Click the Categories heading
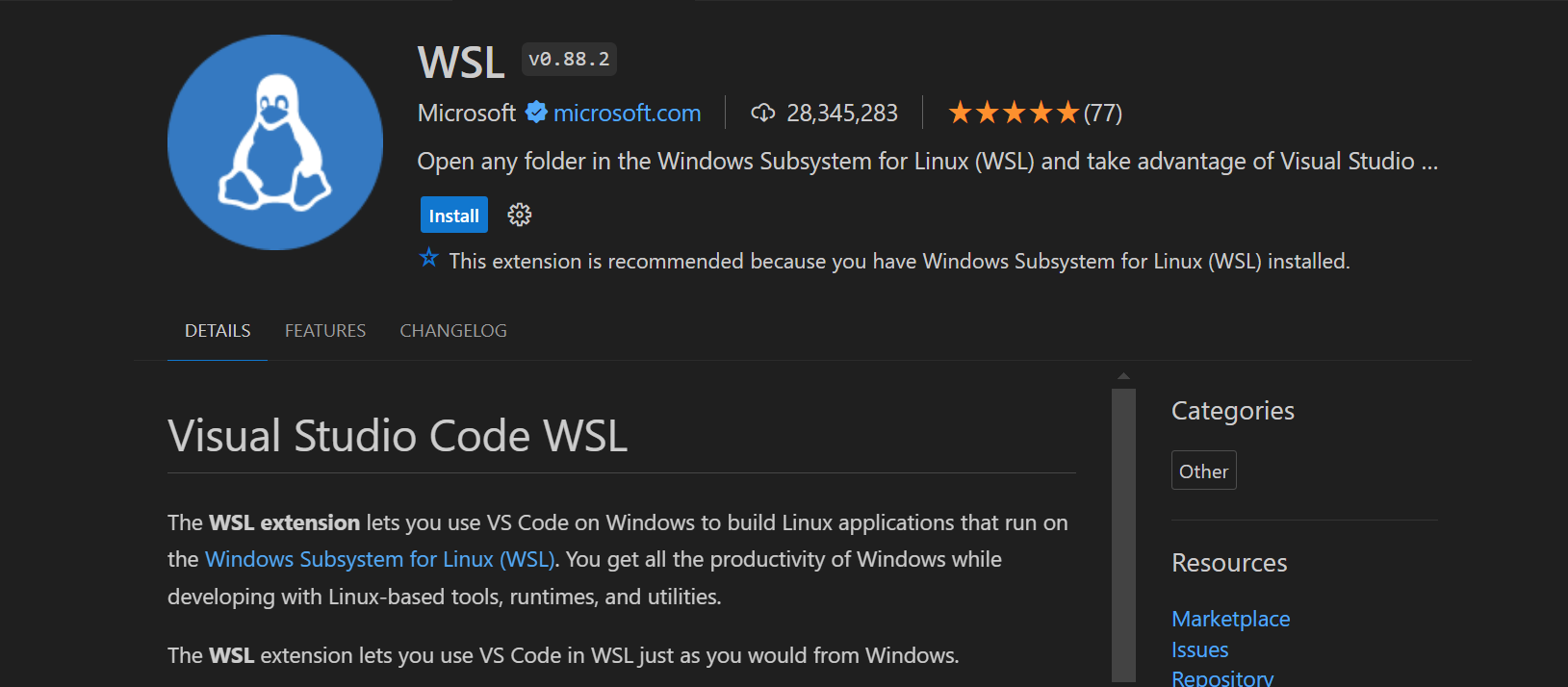This screenshot has width=1568, height=687. click(x=1233, y=411)
